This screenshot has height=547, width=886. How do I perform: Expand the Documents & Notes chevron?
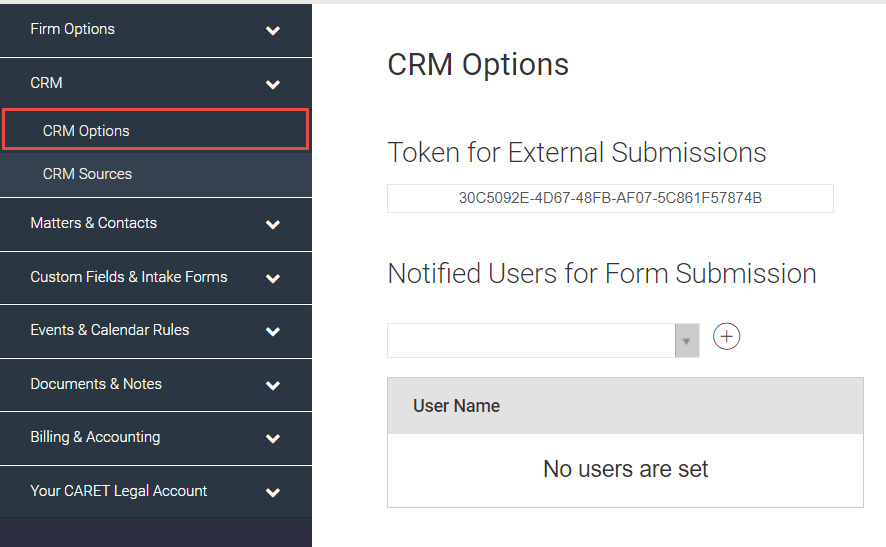coord(273,385)
